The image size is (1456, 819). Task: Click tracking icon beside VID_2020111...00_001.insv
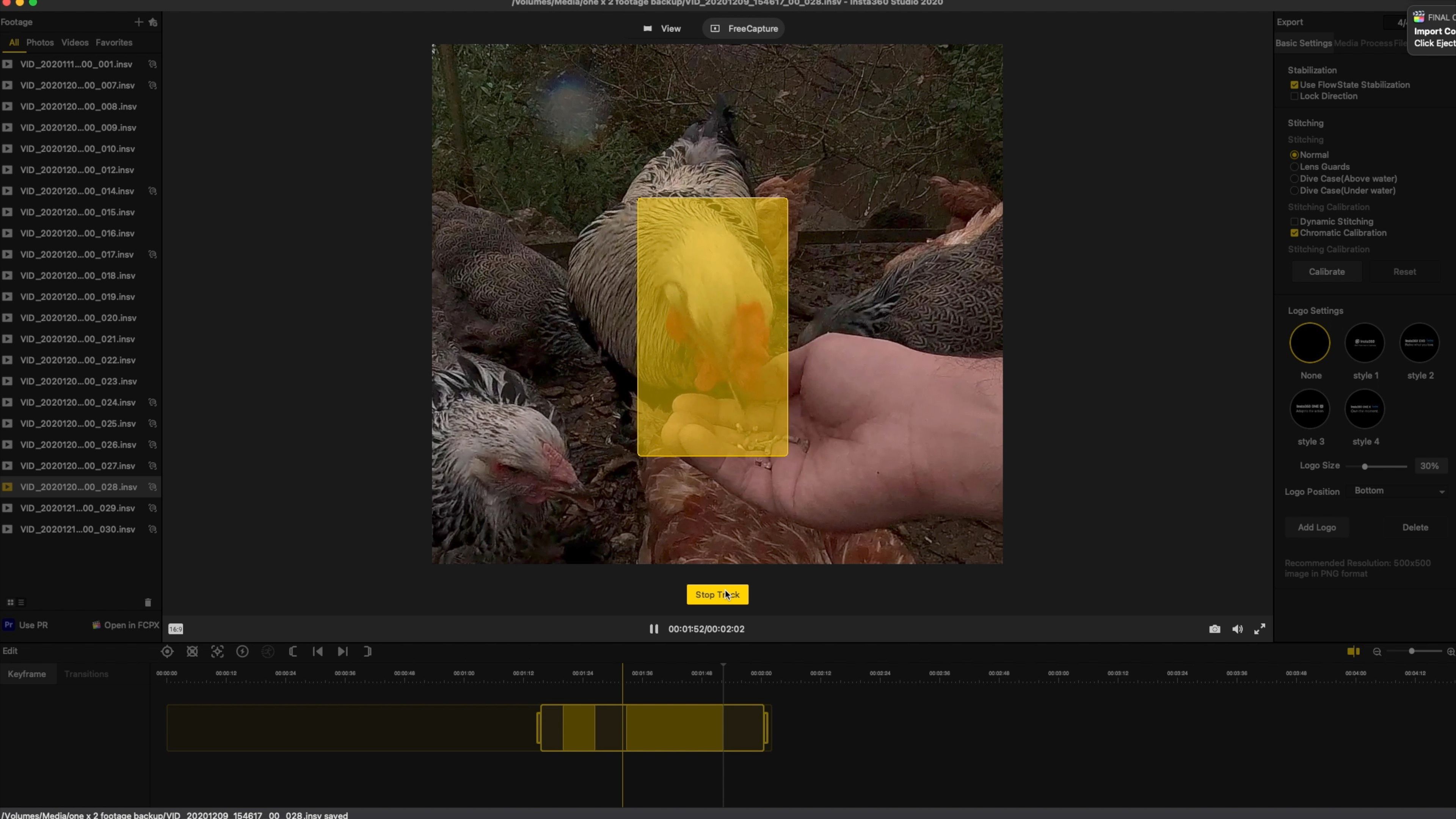coord(152,64)
